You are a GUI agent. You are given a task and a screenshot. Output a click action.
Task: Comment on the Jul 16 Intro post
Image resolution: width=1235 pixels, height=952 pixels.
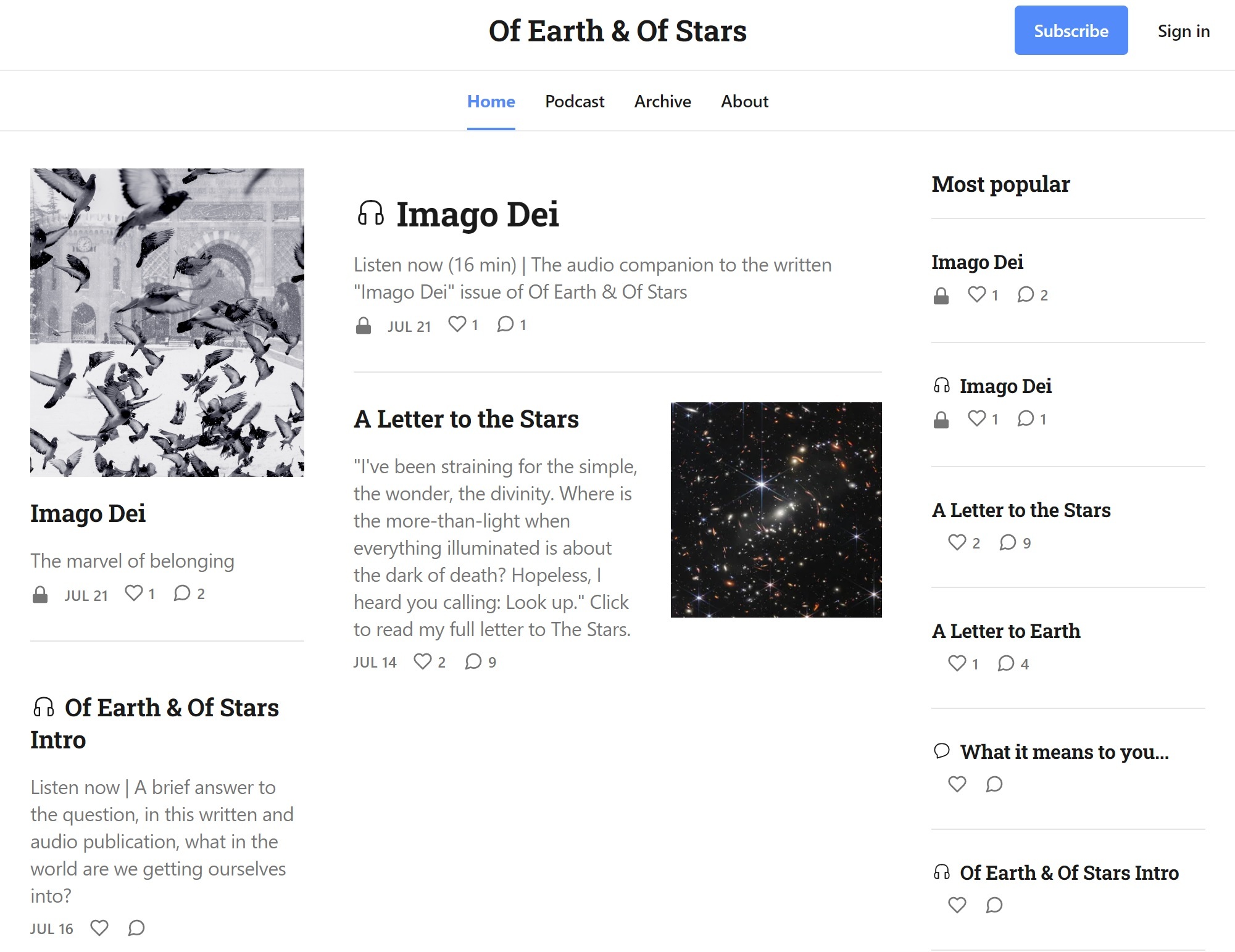click(136, 928)
